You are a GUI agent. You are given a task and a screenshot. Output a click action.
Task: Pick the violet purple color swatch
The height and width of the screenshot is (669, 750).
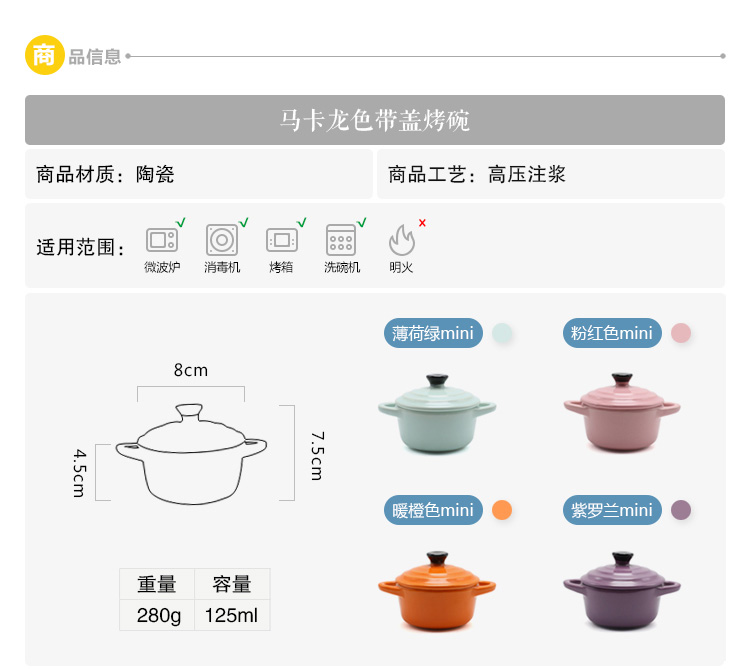point(681,510)
